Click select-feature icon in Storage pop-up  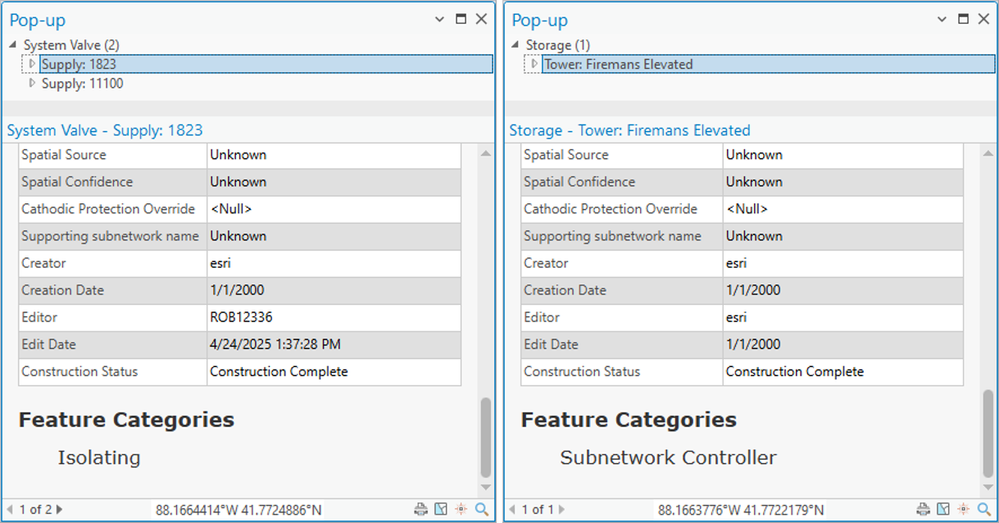944,510
